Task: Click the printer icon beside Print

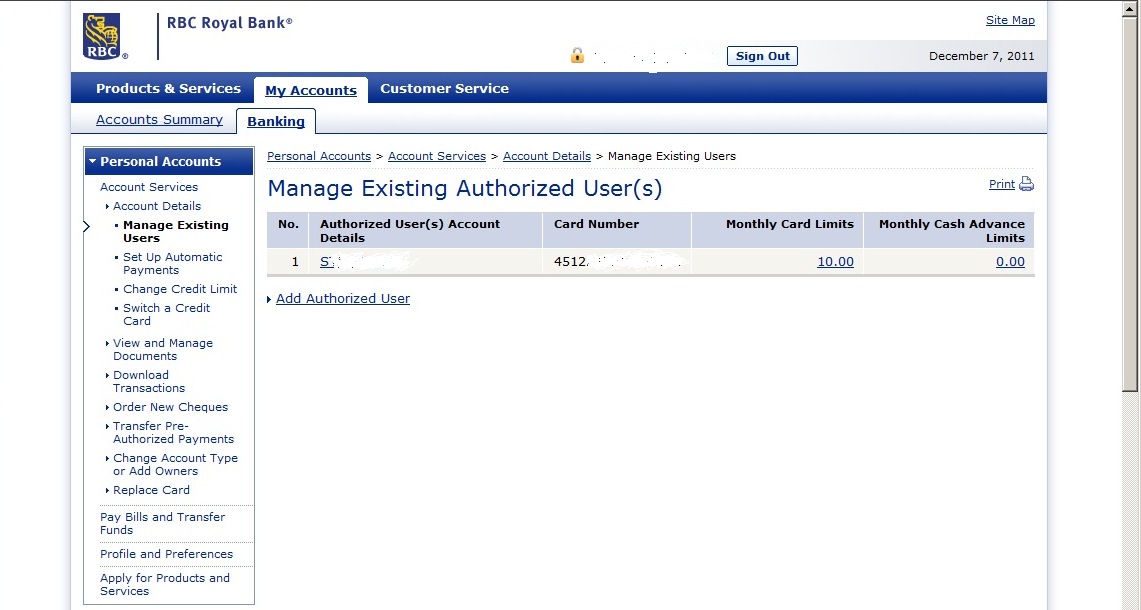Action: (1026, 184)
